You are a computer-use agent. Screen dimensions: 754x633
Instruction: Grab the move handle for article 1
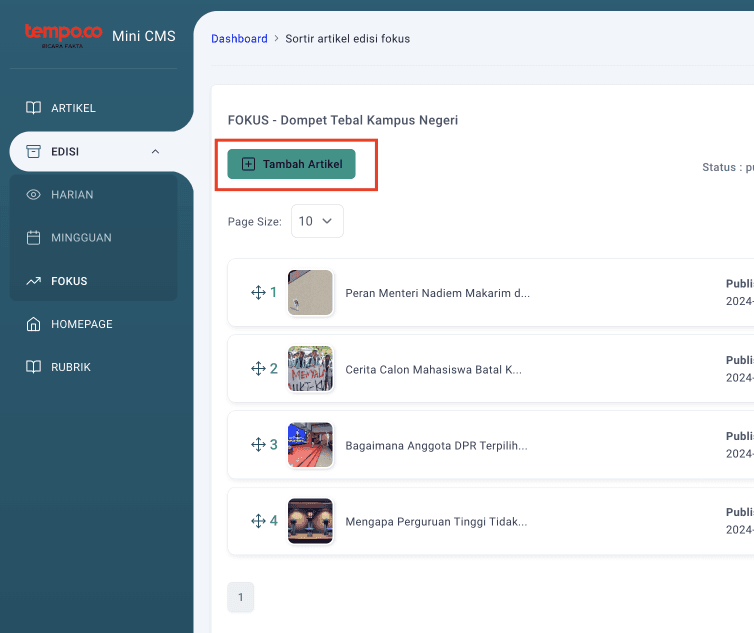coord(258,292)
